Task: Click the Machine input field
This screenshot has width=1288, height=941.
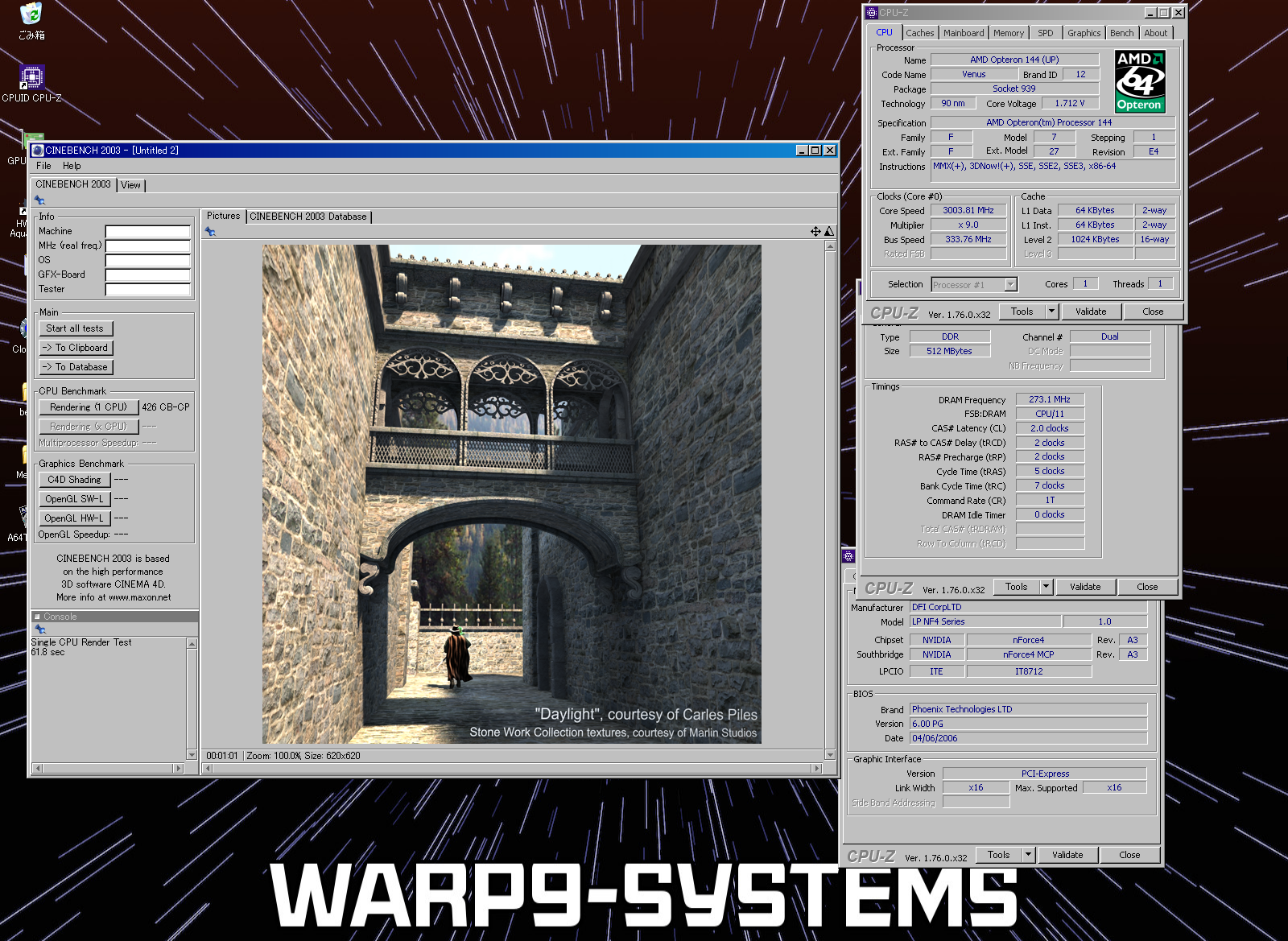Action: point(148,232)
